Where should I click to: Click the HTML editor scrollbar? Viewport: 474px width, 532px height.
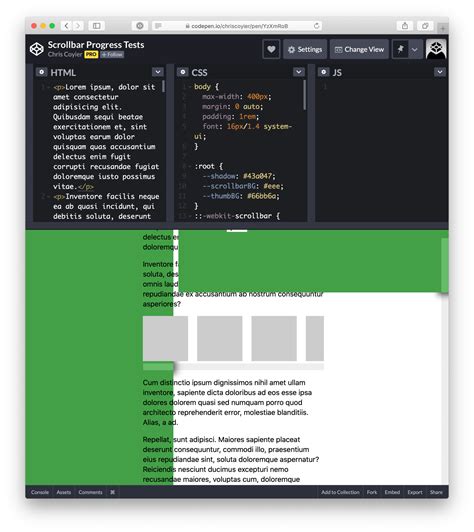point(164,86)
